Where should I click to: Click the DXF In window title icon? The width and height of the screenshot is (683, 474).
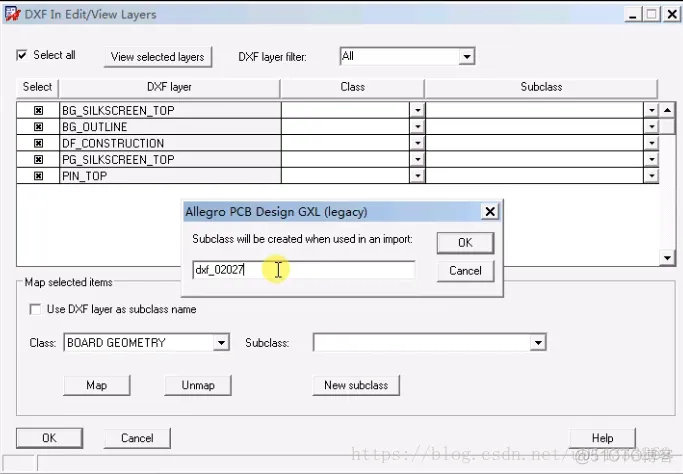(x=12, y=14)
